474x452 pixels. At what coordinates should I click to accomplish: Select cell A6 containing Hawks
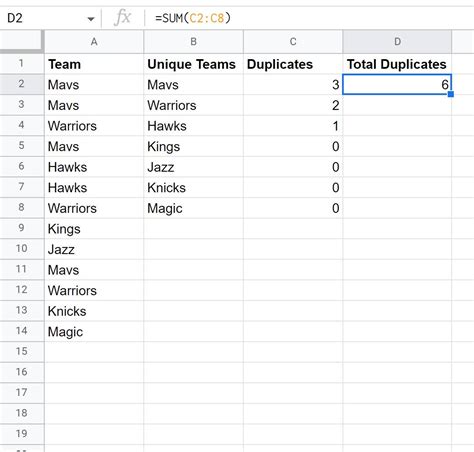pyautogui.click(x=94, y=167)
